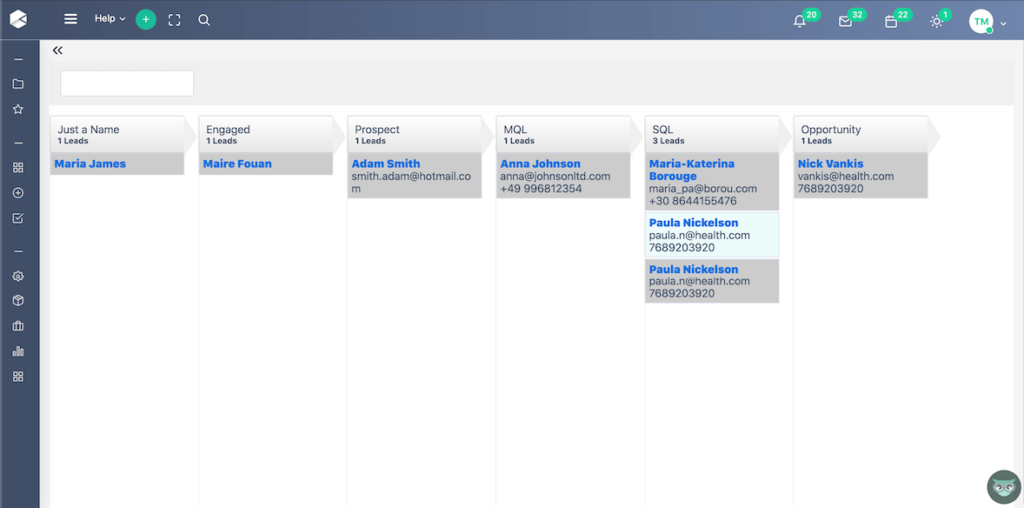Click the sun icon with badge 1
The height and width of the screenshot is (508, 1024).
(x=936, y=21)
